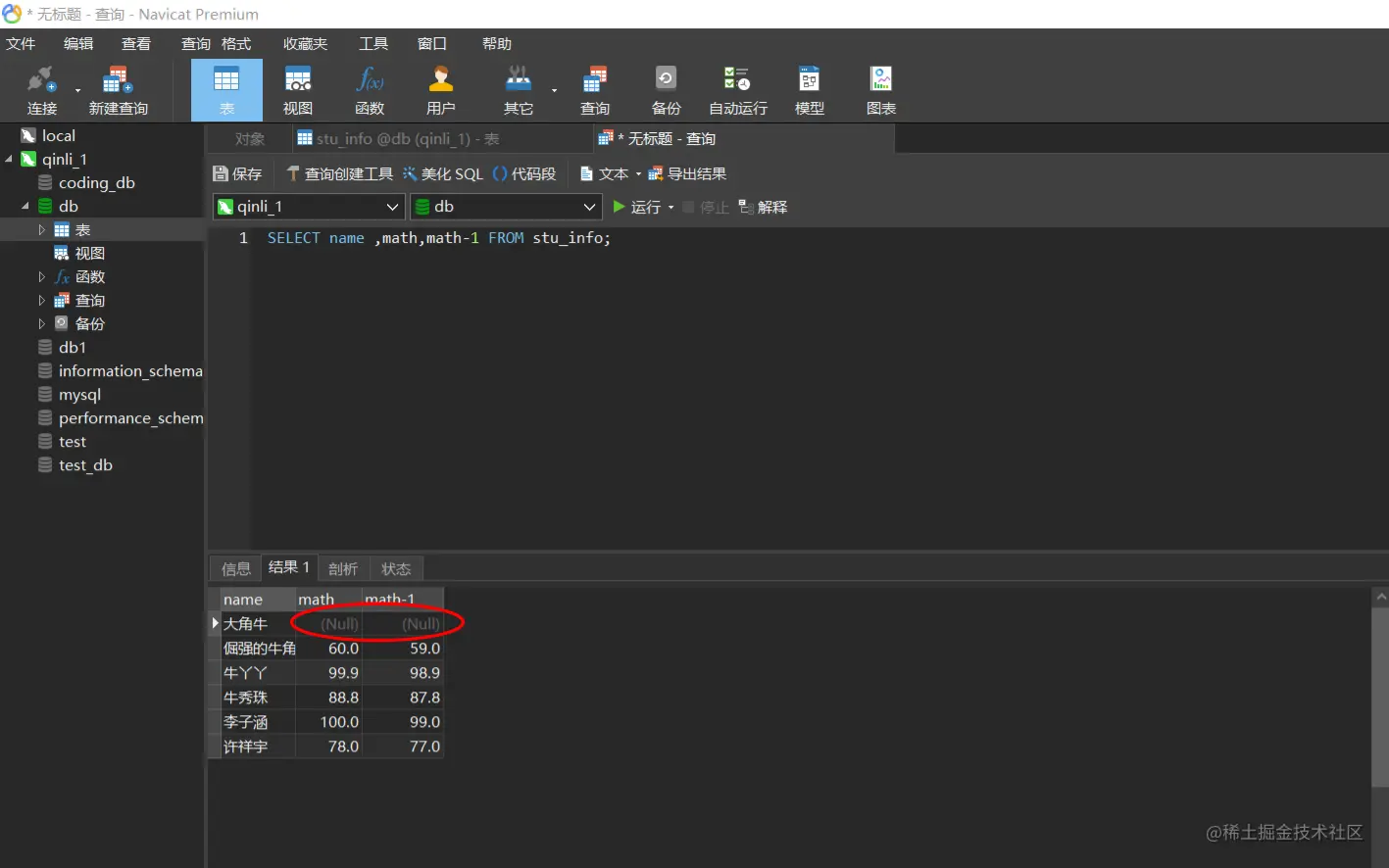
Task: Switch to the untitled query (无标题 - 查询) tab
Action: coord(744,139)
